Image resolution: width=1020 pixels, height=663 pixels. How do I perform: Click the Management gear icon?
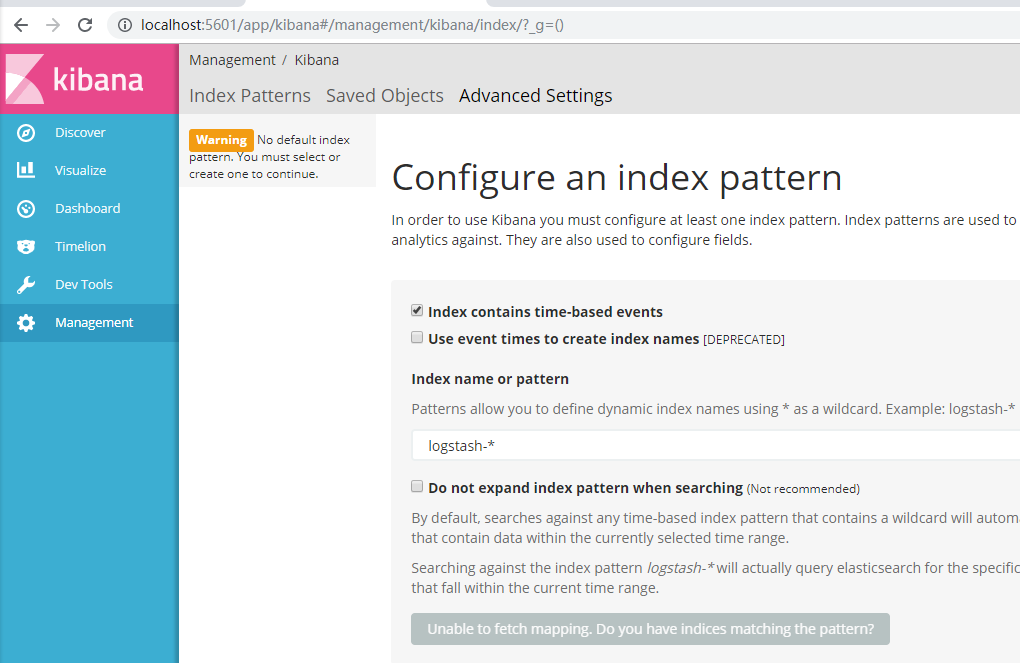(26, 323)
